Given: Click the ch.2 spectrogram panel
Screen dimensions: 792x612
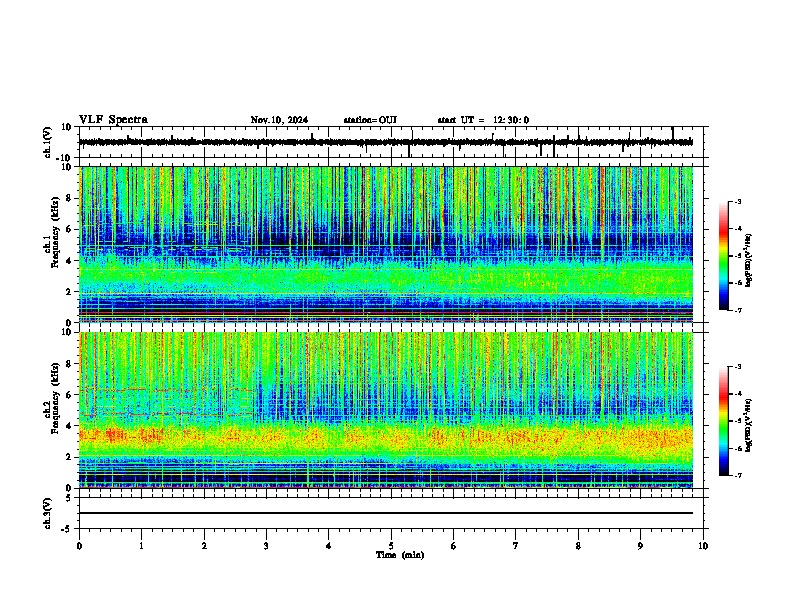Looking at the screenshot, I should [x=386, y=410].
